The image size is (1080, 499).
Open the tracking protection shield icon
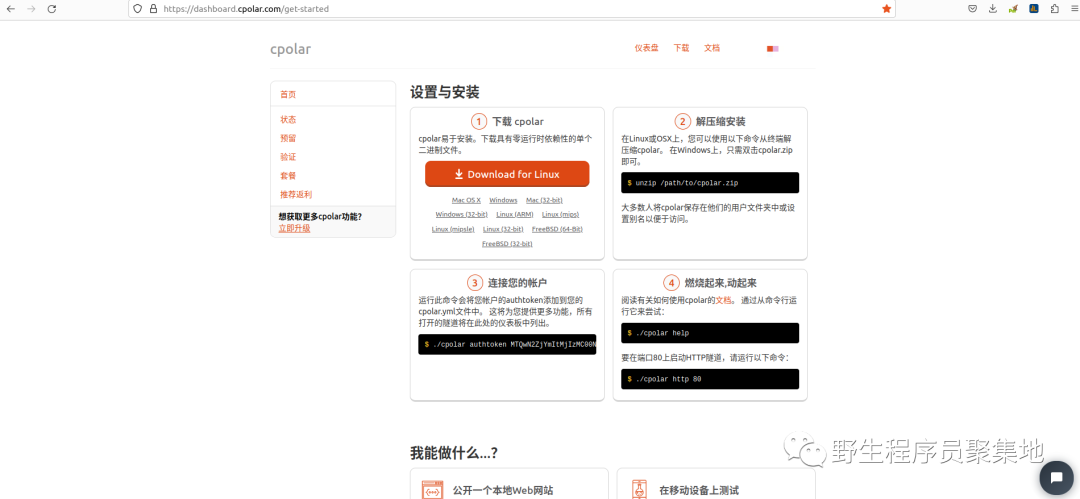point(137,9)
